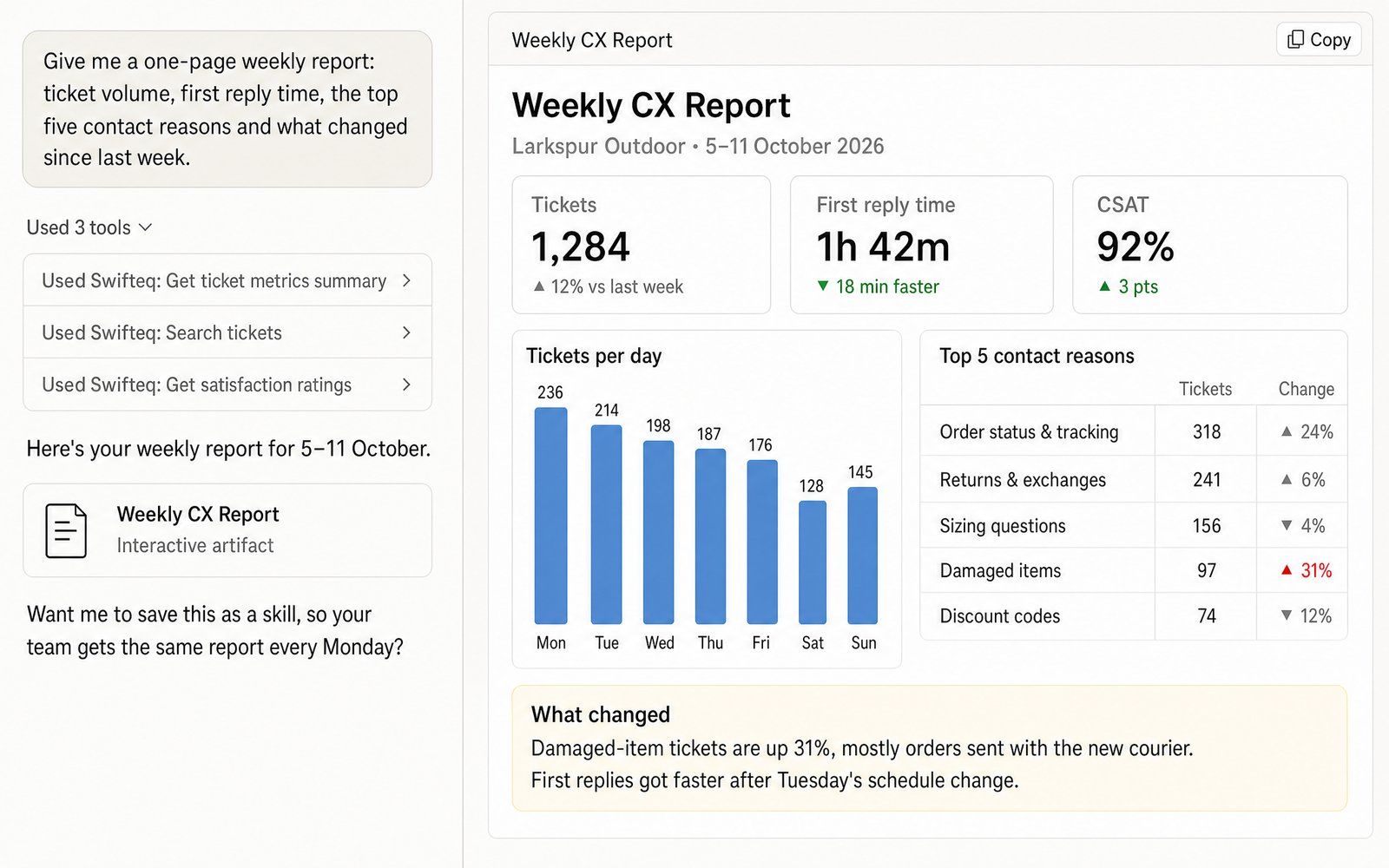Click the up arrow by 6% change
Image resolution: width=1389 pixels, height=868 pixels.
1287,479
